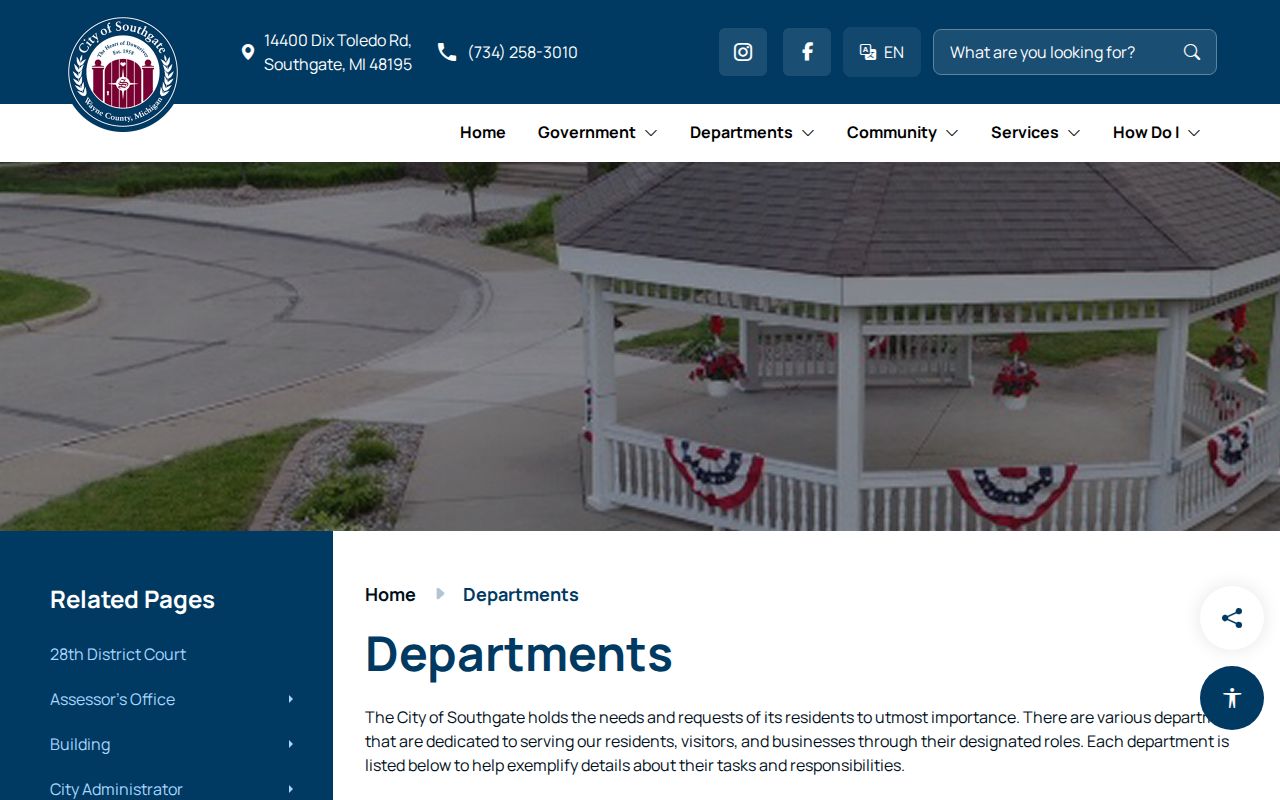The width and height of the screenshot is (1280, 800).
Task: Click the search magnifier icon
Action: click(1192, 52)
